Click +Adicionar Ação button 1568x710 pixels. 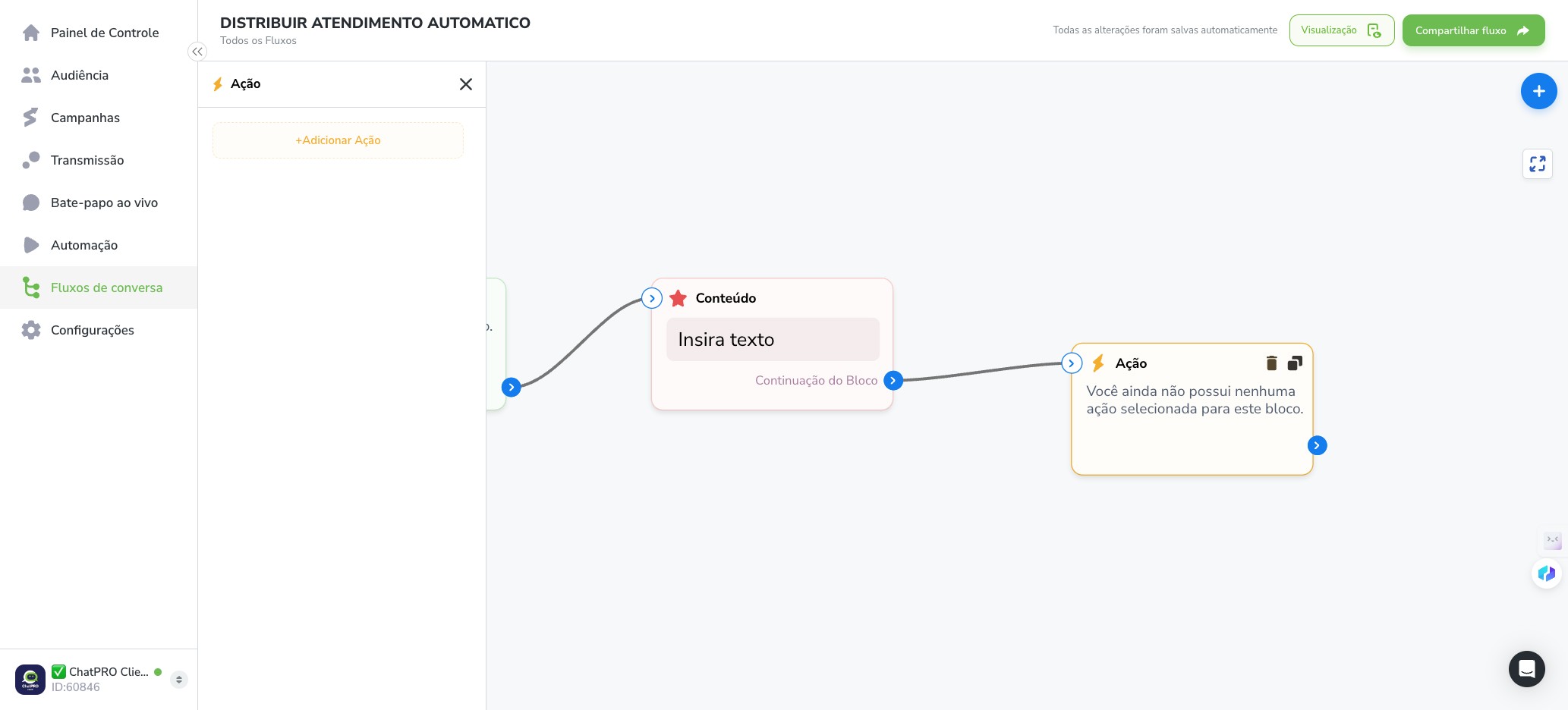338,140
